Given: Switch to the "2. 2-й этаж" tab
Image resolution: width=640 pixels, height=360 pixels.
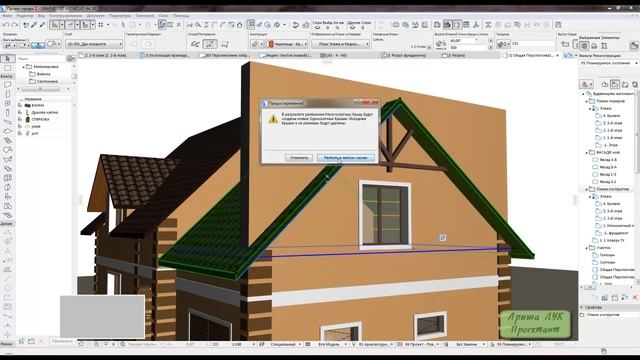Looking at the screenshot, I should click(x=105, y=55).
